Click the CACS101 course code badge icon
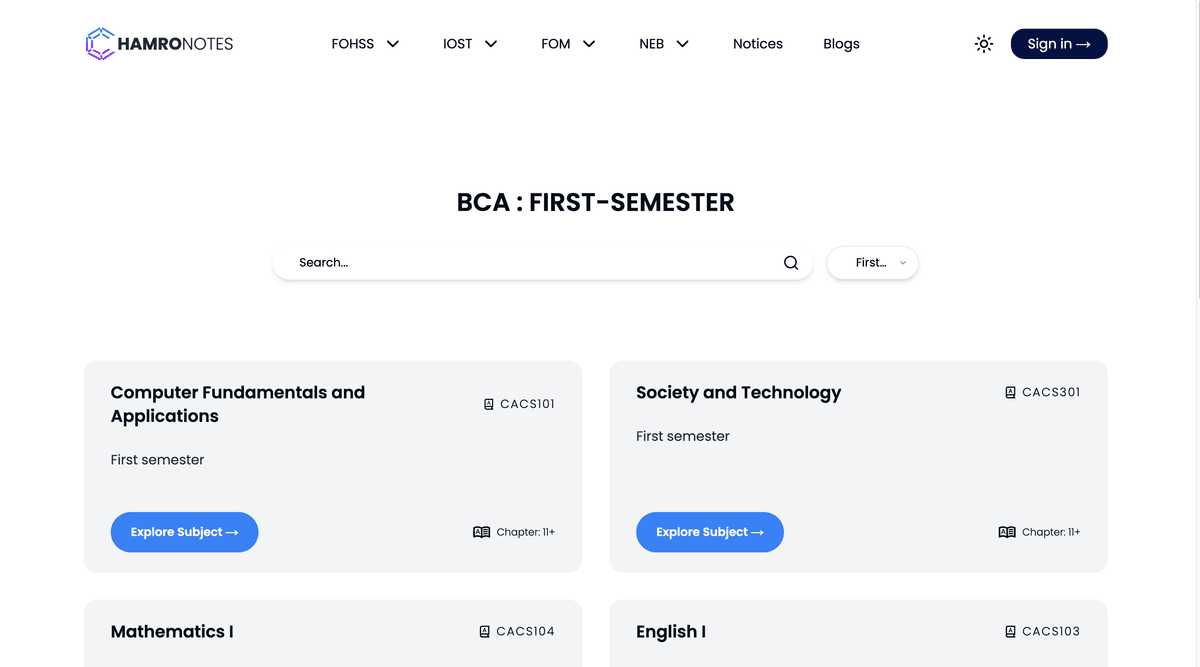The height and width of the screenshot is (667, 1200). click(x=489, y=404)
